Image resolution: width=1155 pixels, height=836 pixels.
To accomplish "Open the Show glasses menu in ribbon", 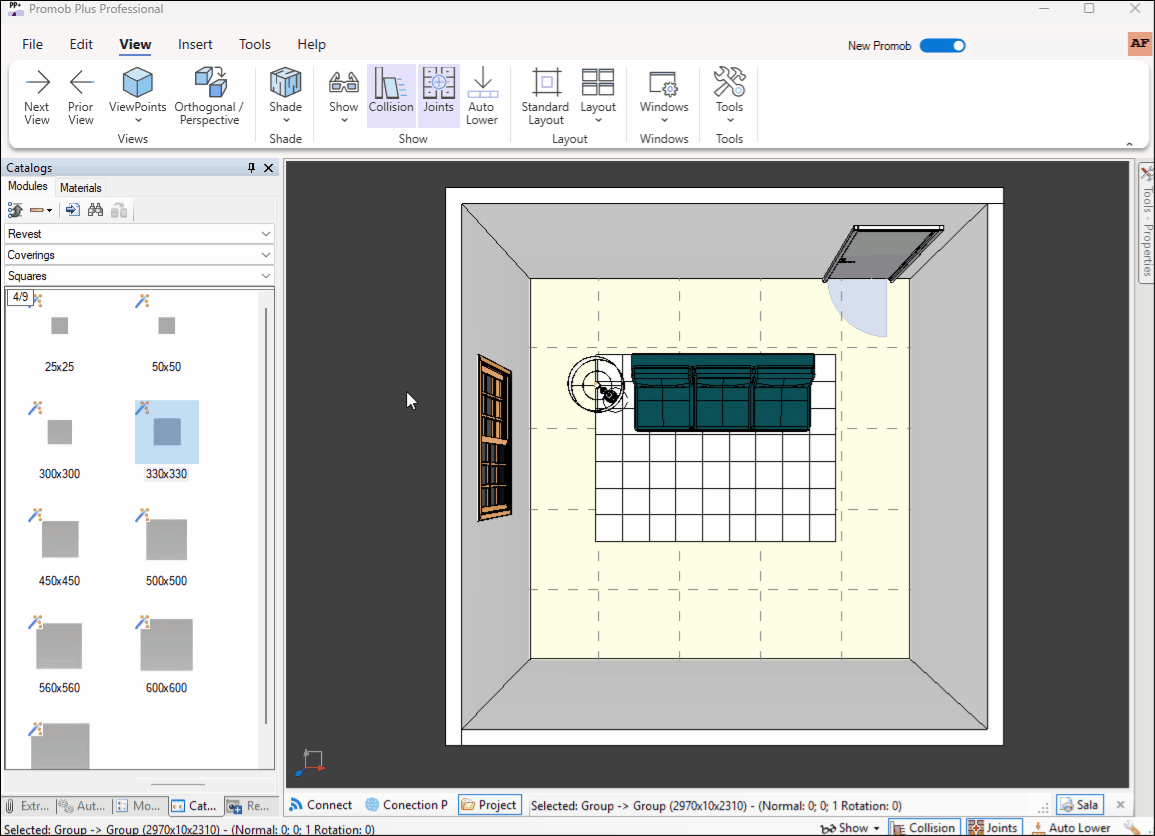I will [x=343, y=96].
